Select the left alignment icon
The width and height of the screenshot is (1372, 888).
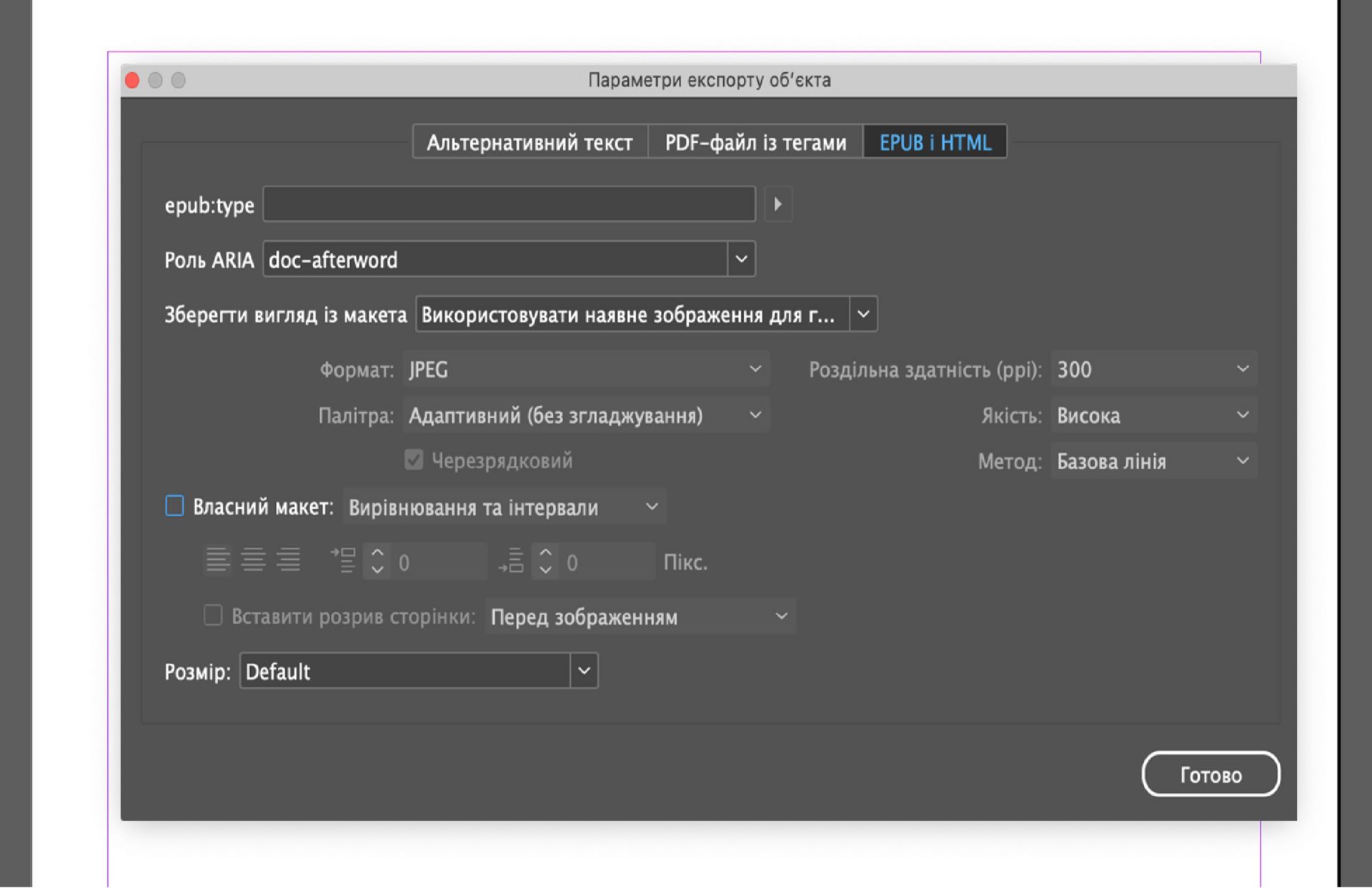(x=219, y=561)
